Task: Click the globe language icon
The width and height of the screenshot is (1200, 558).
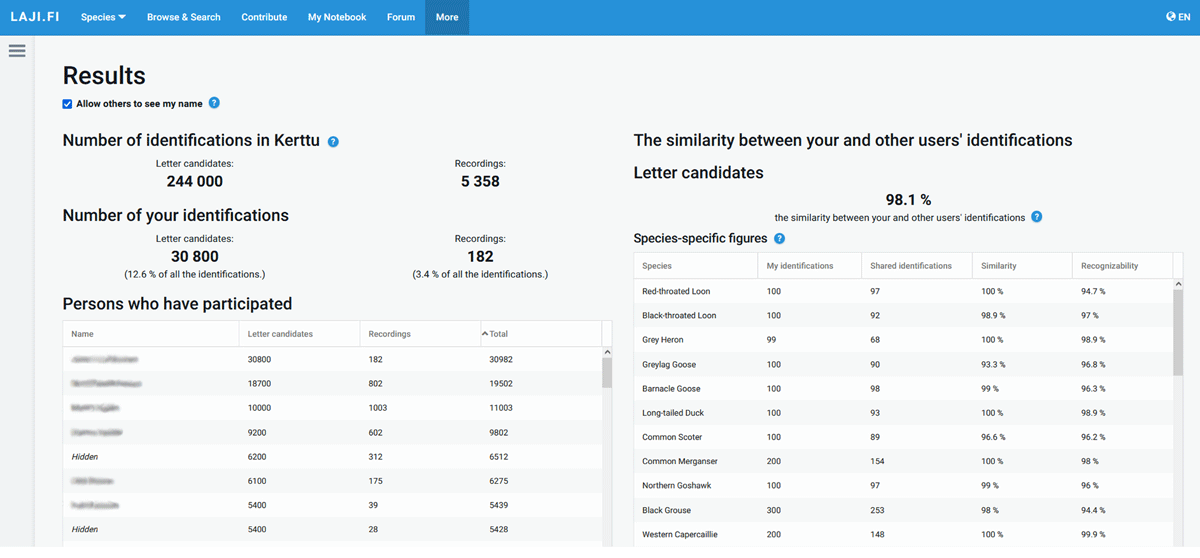Action: click(1171, 17)
